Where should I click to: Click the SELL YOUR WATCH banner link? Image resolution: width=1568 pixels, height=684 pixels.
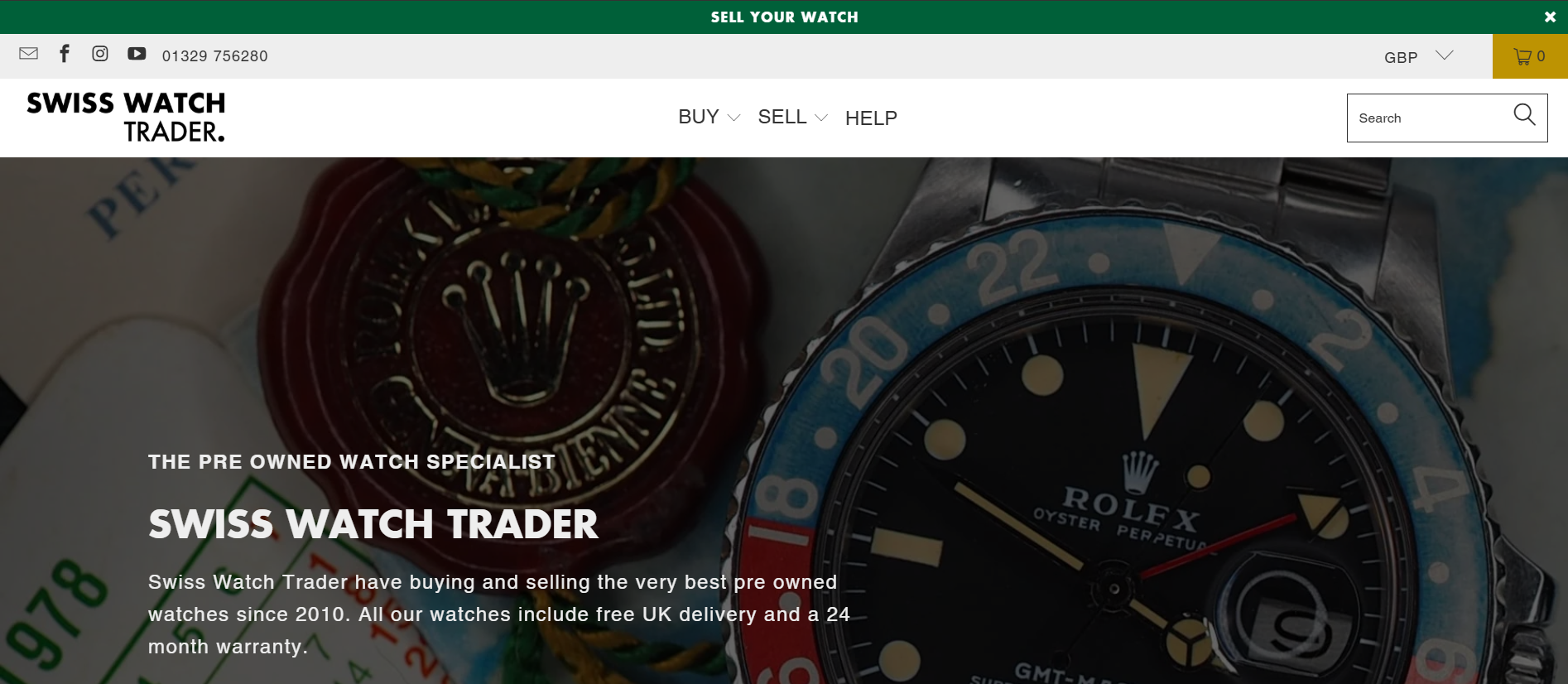pyautogui.click(x=784, y=17)
